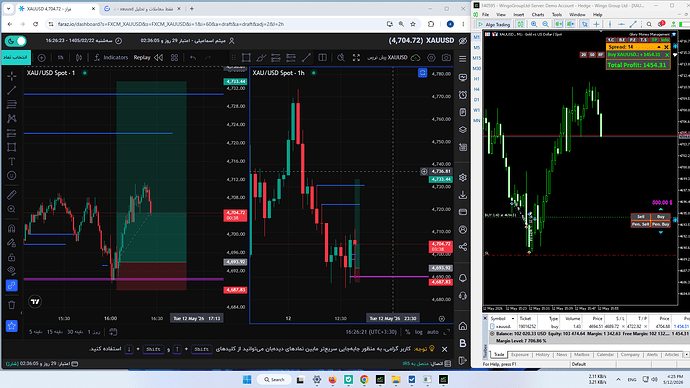
Task: Open candlestick chart type selector
Action: click(79, 58)
